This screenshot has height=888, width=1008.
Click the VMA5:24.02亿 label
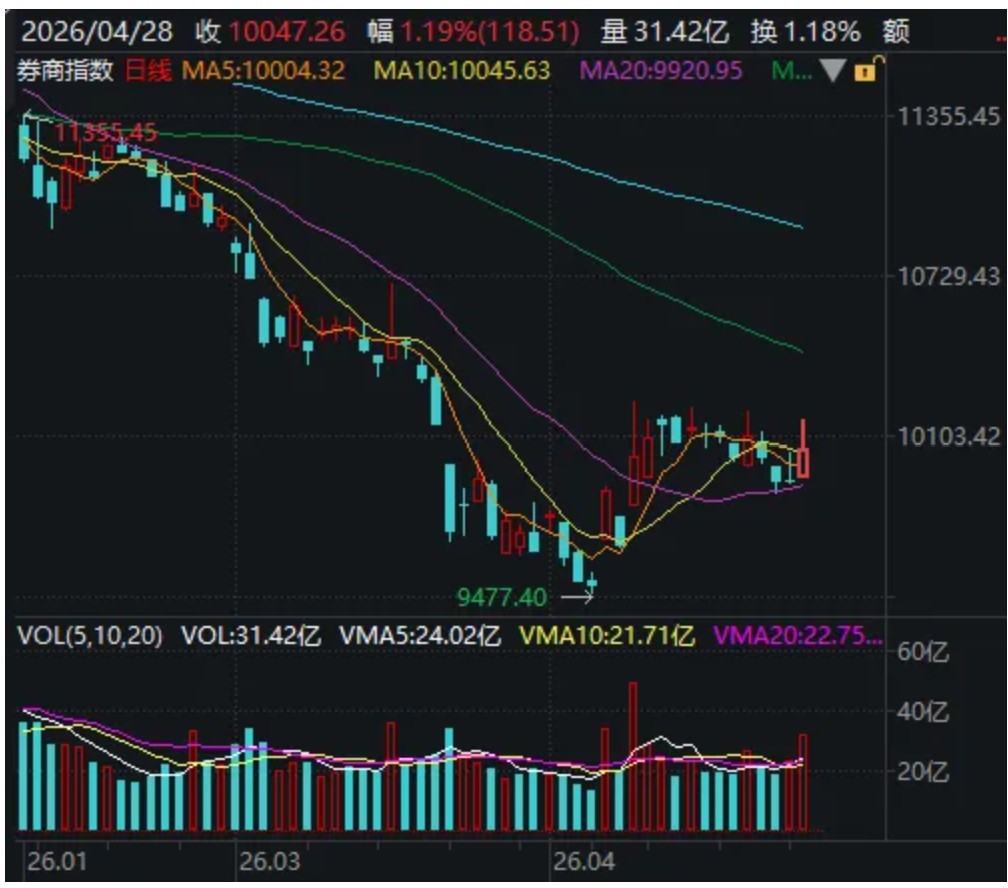click(x=421, y=635)
